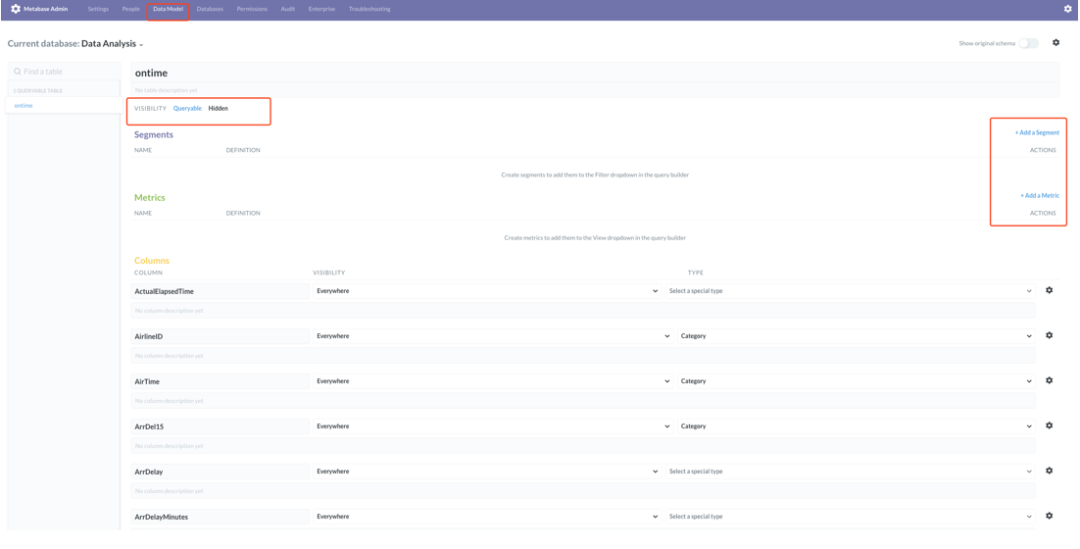Click the Add a Metric link

coord(1039,196)
